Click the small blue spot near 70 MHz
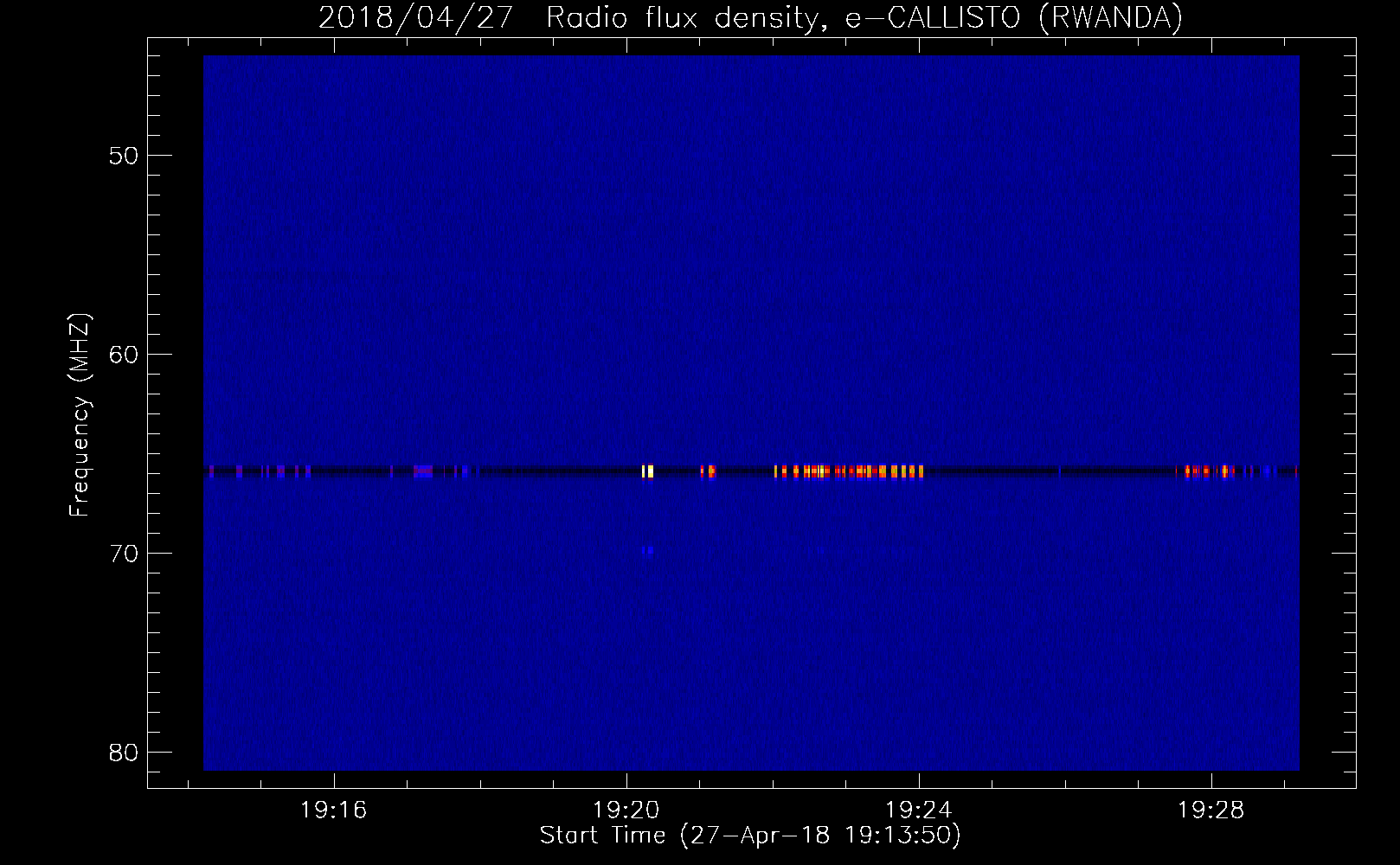 click(x=648, y=550)
